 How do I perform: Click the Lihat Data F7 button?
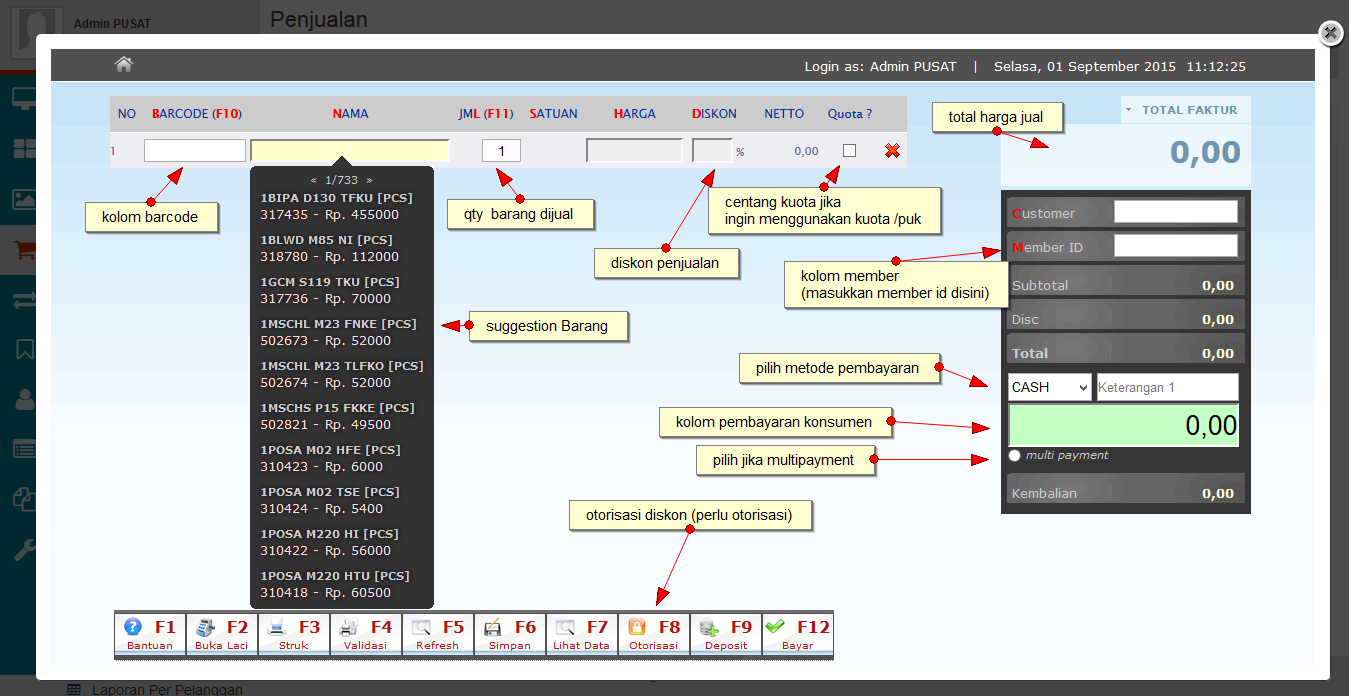582,634
